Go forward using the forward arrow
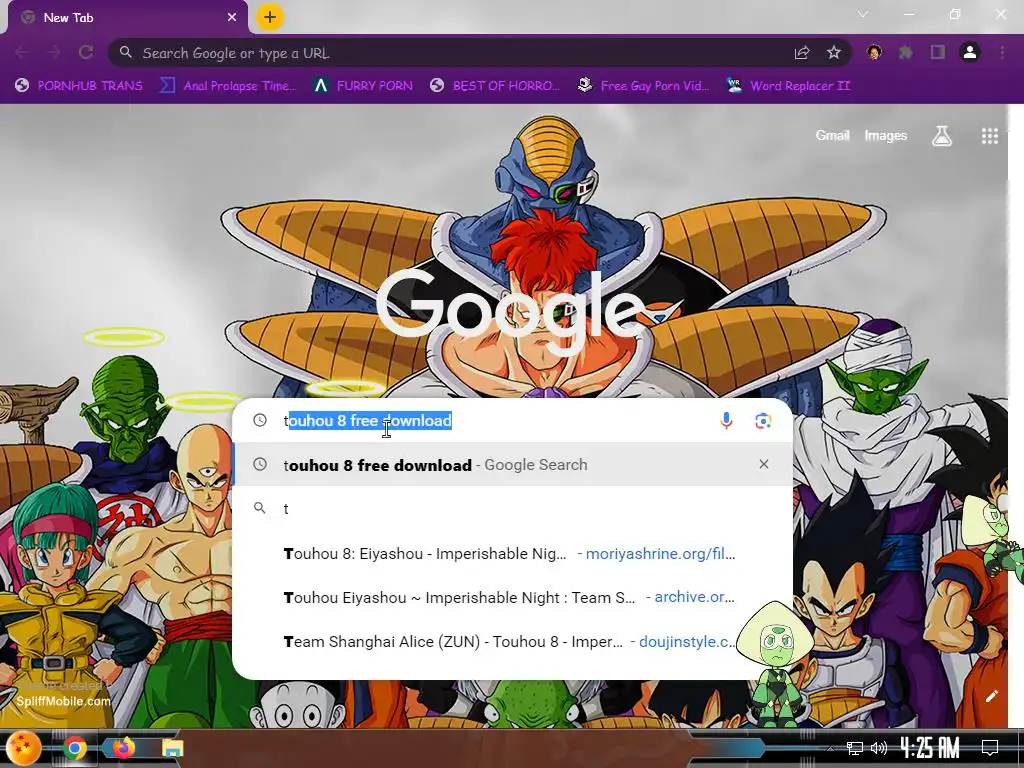The width and height of the screenshot is (1024, 768). pyautogui.click(x=54, y=52)
